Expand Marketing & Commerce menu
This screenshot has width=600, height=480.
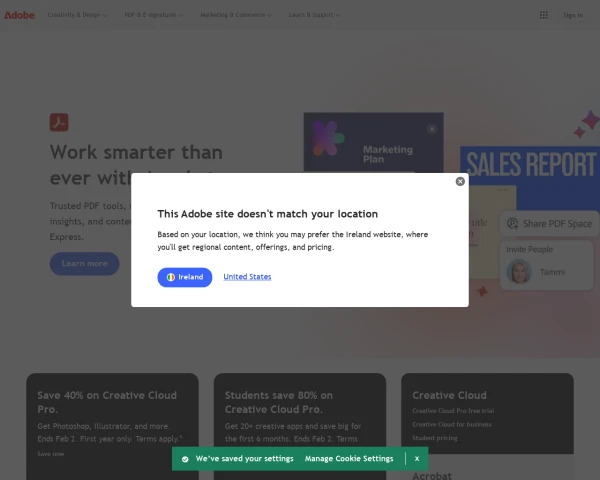pyautogui.click(x=236, y=15)
